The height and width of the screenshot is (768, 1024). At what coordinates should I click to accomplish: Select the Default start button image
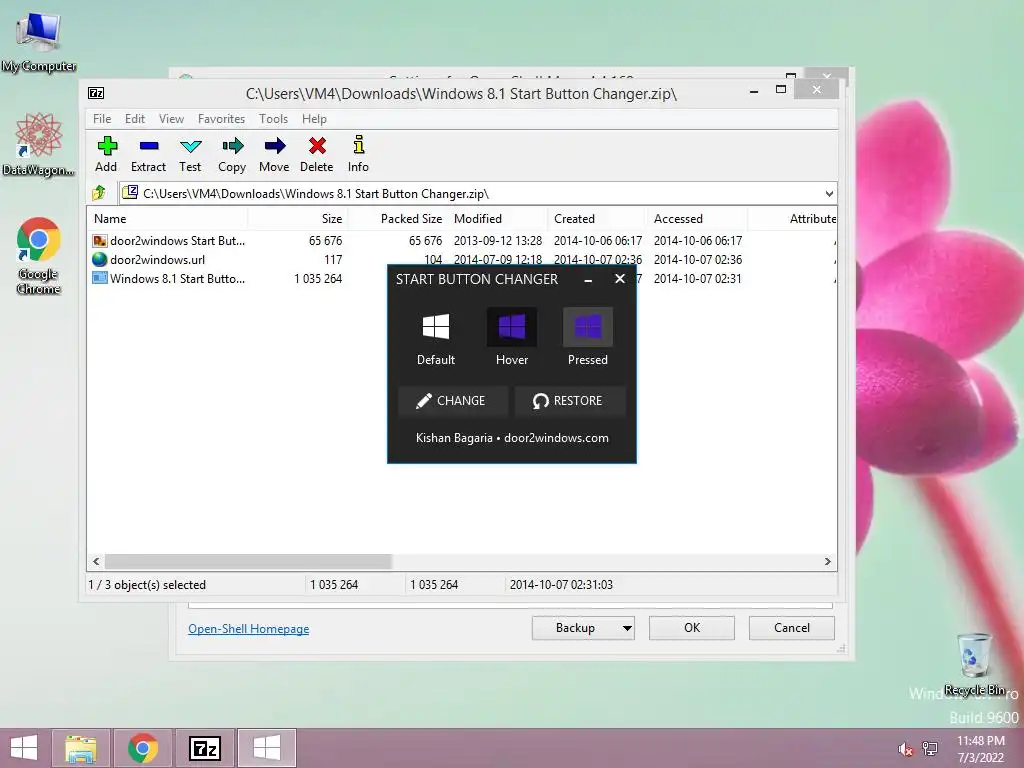point(436,327)
